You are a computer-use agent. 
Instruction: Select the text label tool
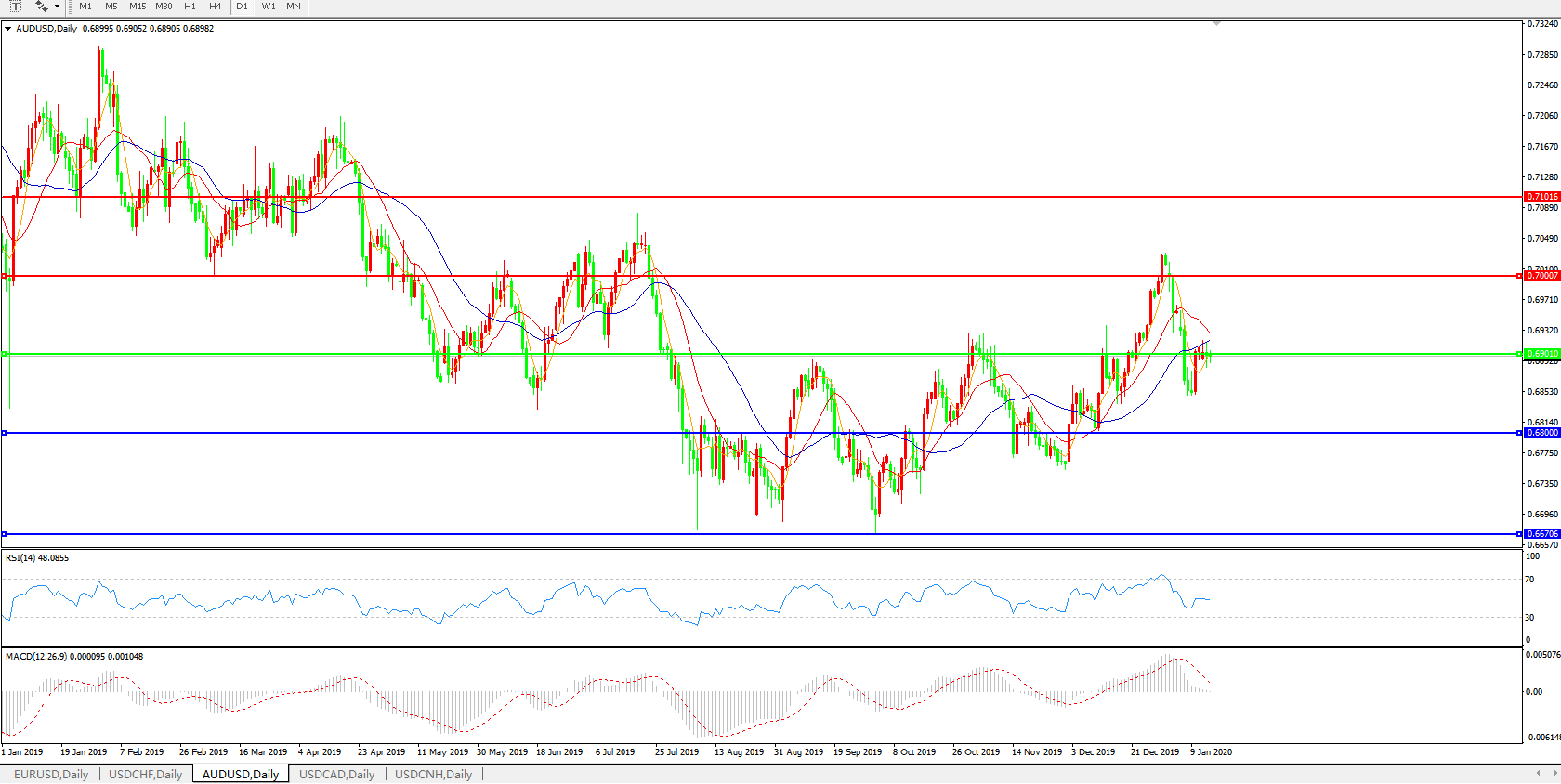click(x=15, y=7)
